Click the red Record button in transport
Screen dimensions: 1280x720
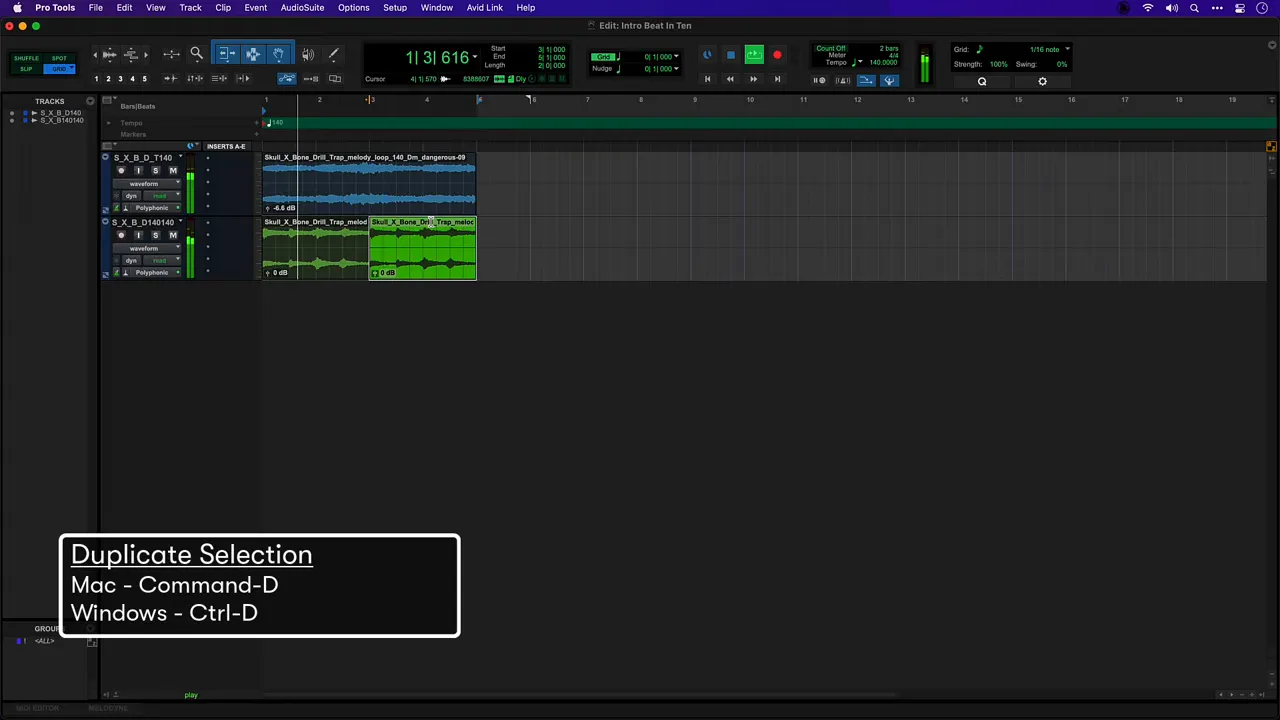[x=777, y=56]
